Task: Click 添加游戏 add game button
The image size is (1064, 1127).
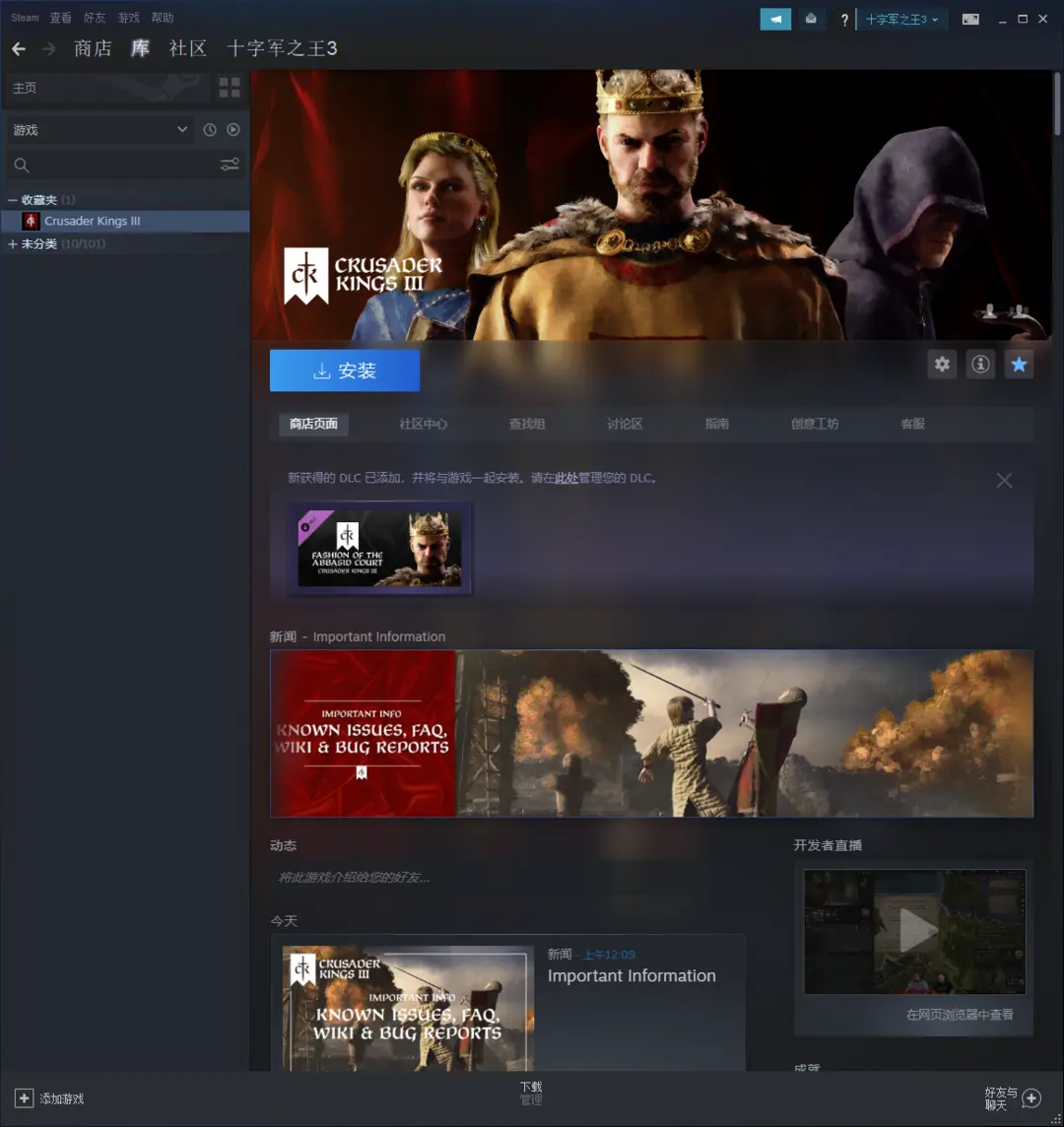Action: click(49, 1098)
